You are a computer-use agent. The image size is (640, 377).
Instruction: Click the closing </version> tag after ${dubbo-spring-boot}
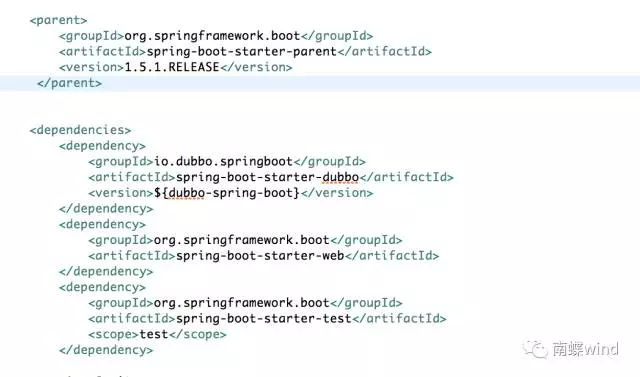click(337, 193)
